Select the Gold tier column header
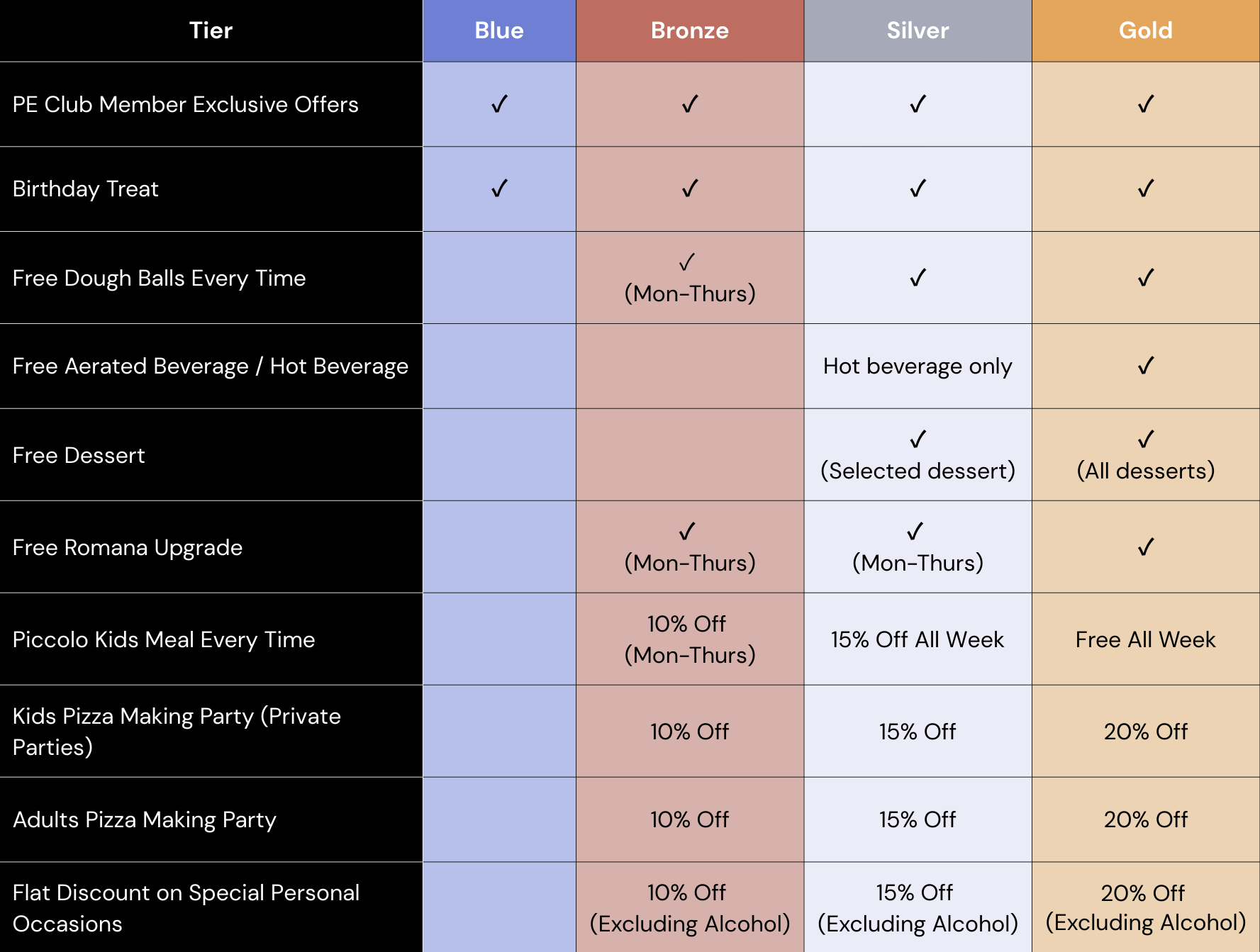 [x=1146, y=30]
